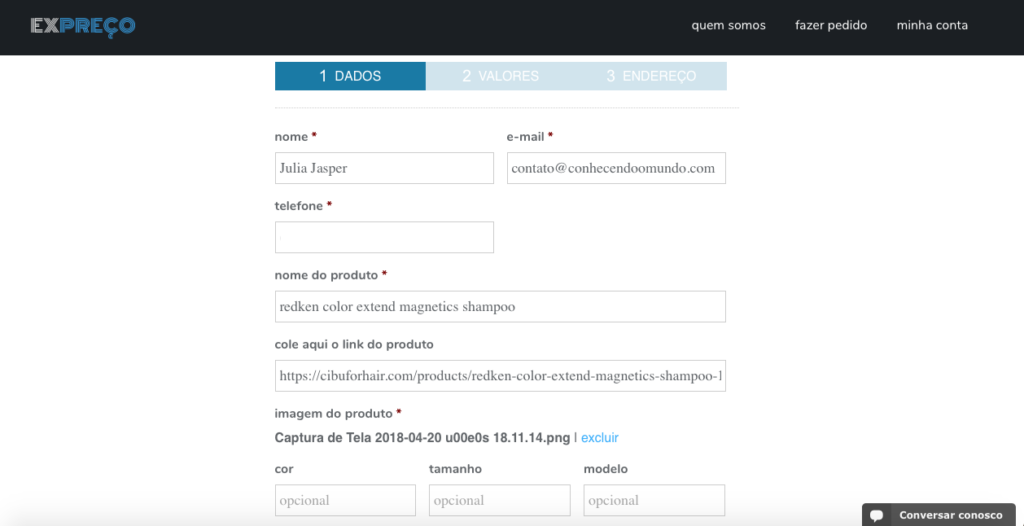This screenshot has height=526, width=1024.
Task: Click the optional tamanho input field
Action: [499, 500]
